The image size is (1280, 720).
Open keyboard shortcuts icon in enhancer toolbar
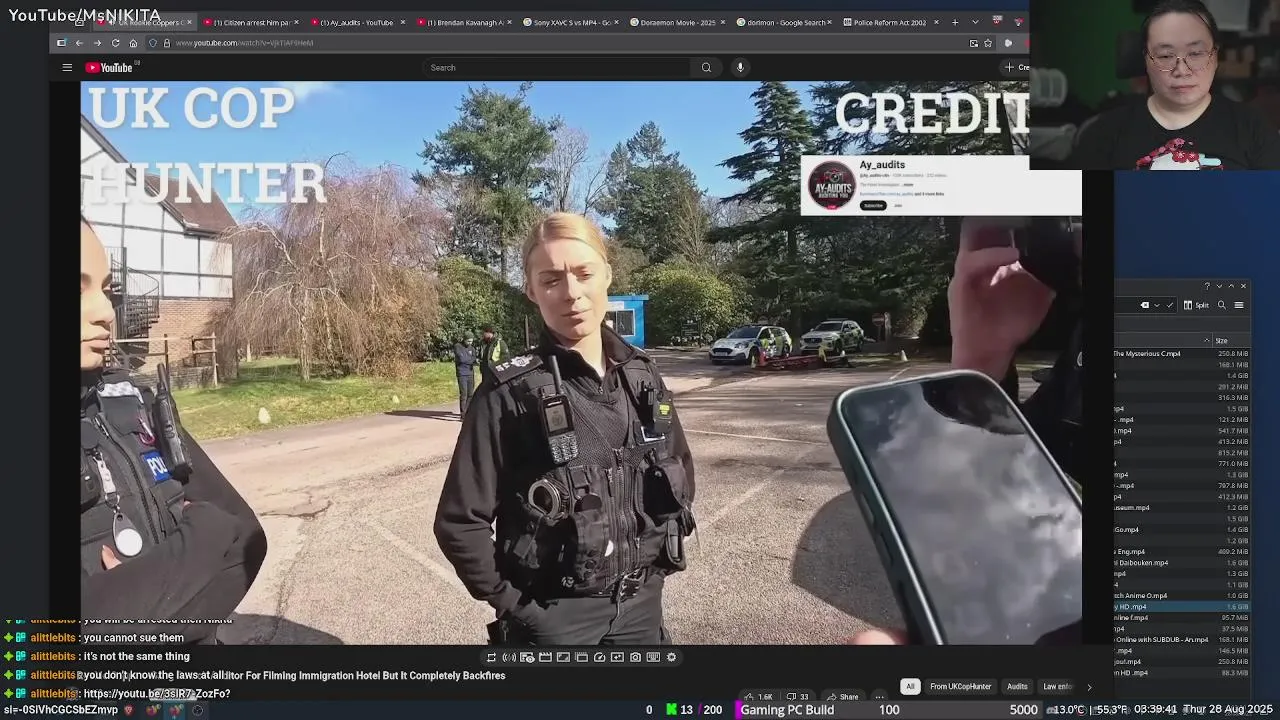[x=653, y=657]
